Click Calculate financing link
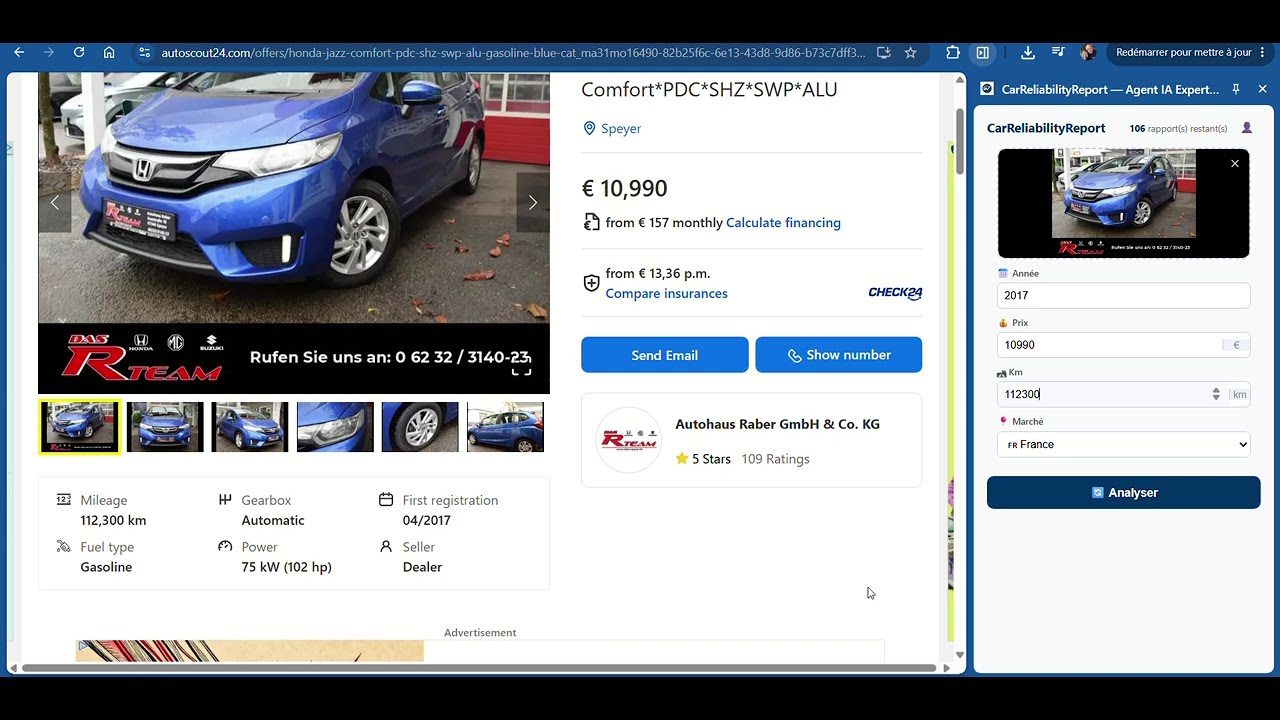 click(x=783, y=222)
